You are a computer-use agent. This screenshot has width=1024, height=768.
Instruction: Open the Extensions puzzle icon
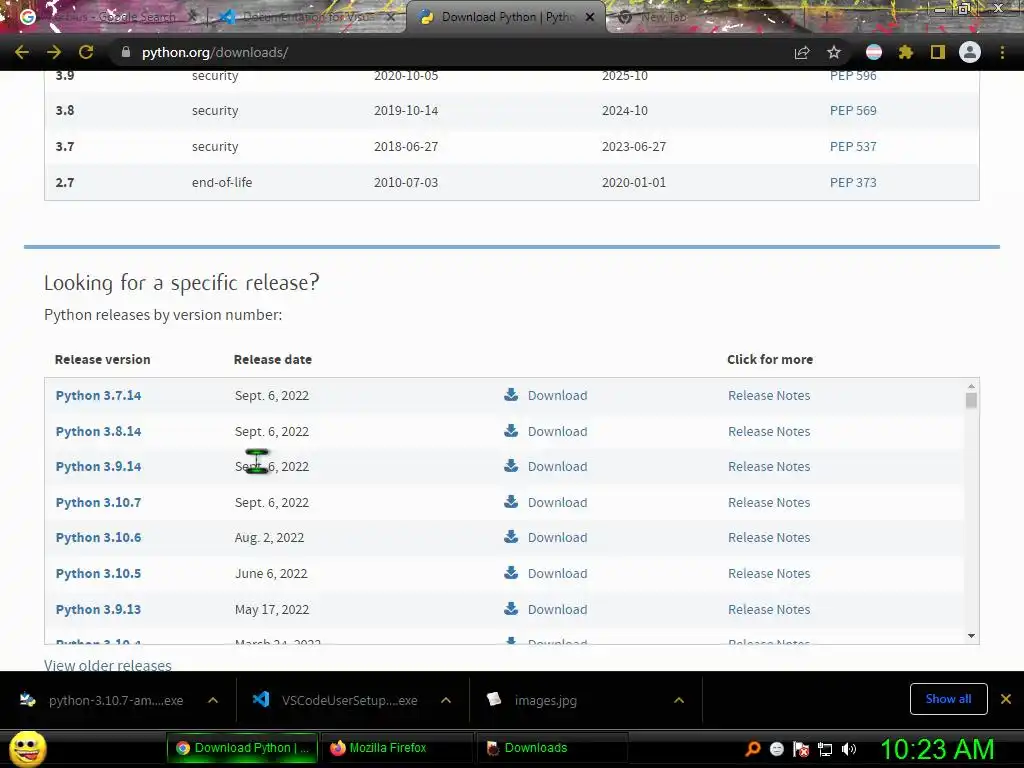click(905, 52)
